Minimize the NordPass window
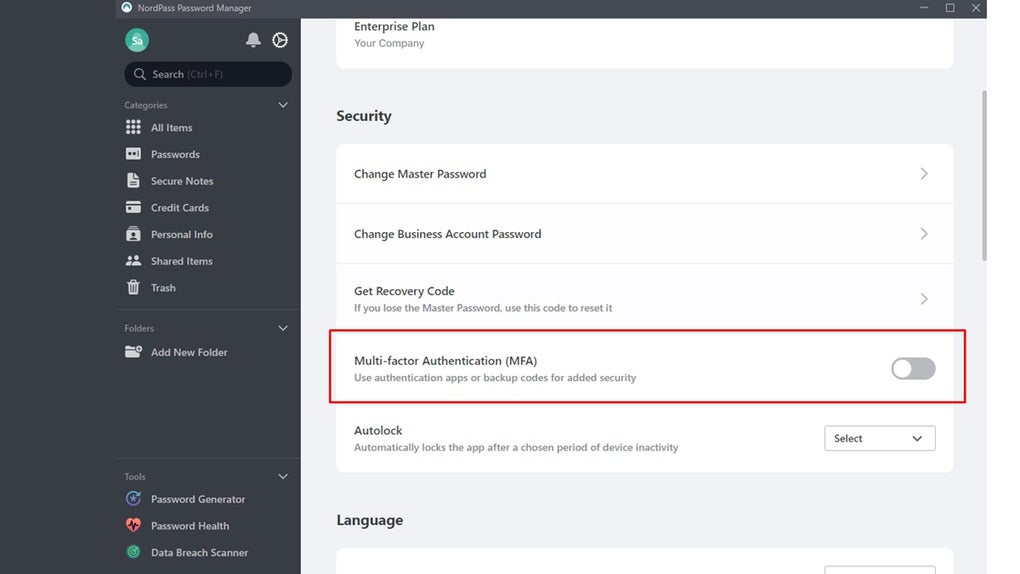1020x574 pixels. click(924, 8)
